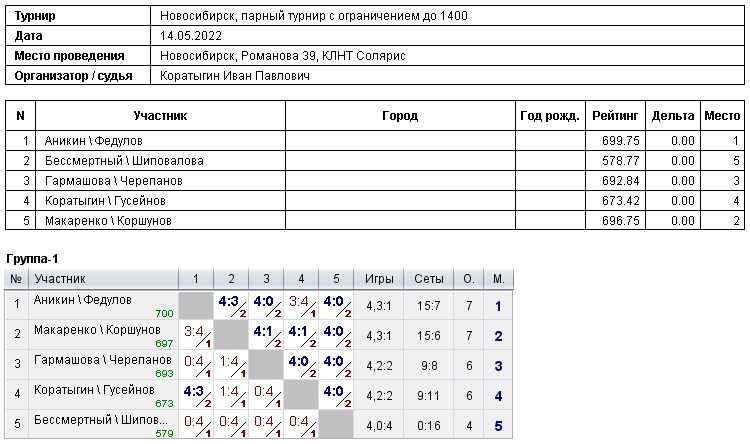Click the Сеты column header
The width and height of the screenshot is (750, 444).
tap(428, 278)
